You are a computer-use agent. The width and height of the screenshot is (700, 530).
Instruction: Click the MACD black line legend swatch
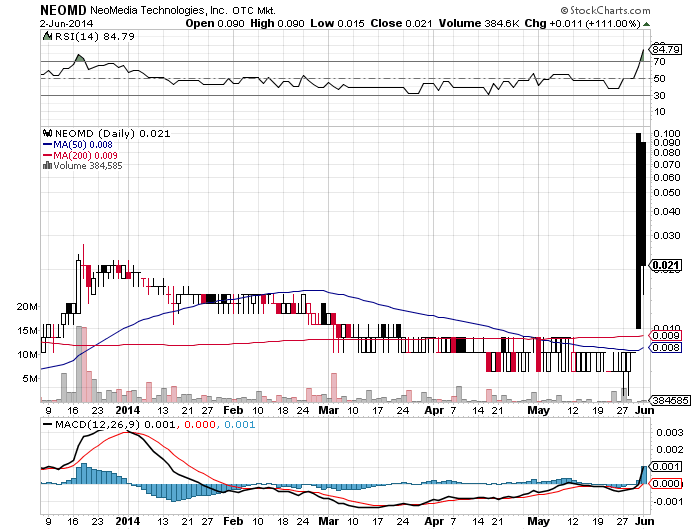47,424
